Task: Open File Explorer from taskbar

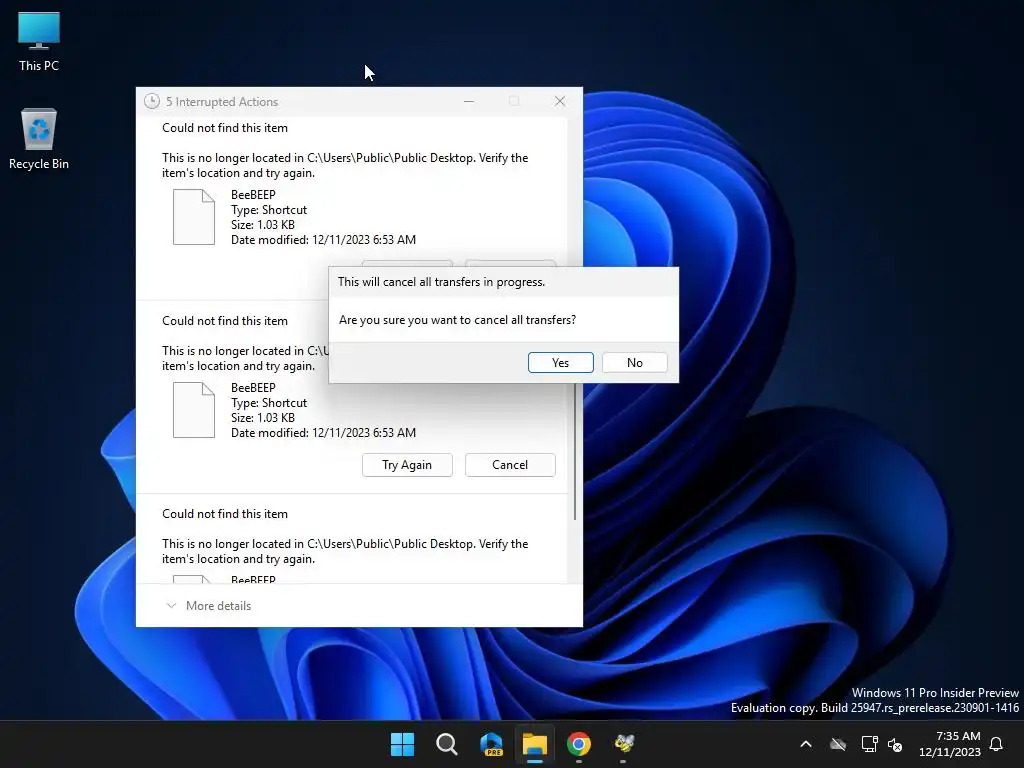Action: click(535, 744)
